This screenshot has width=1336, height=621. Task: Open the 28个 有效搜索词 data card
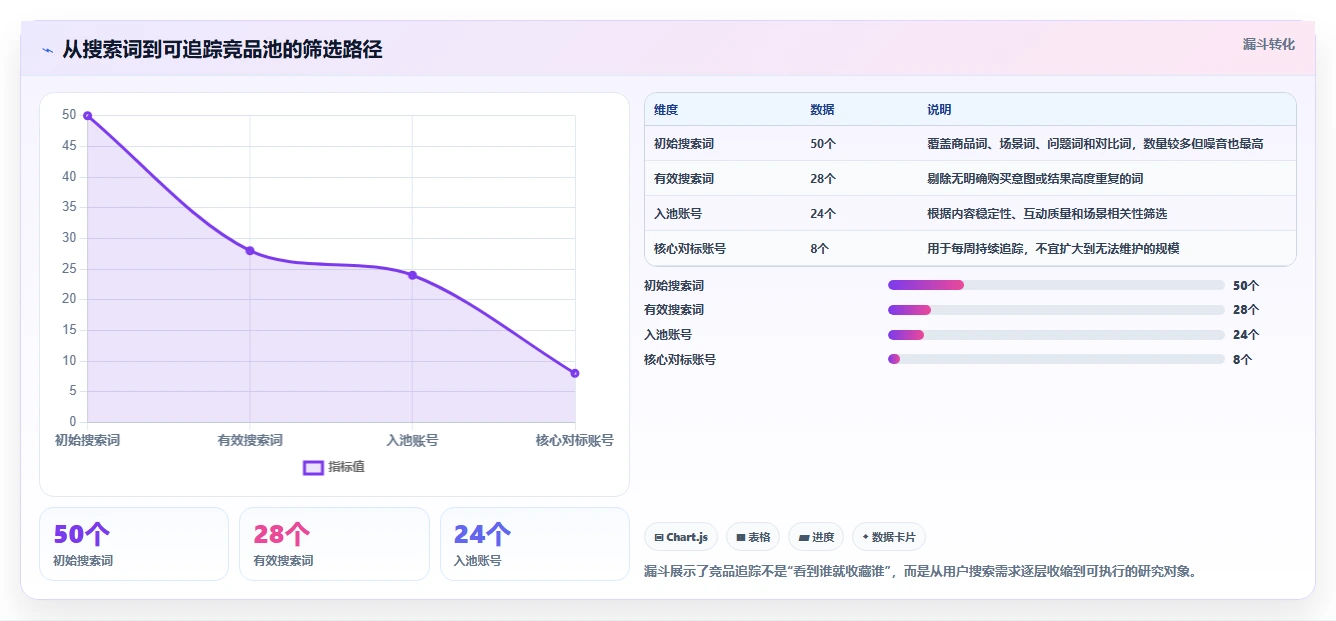(x=334, y=544)
